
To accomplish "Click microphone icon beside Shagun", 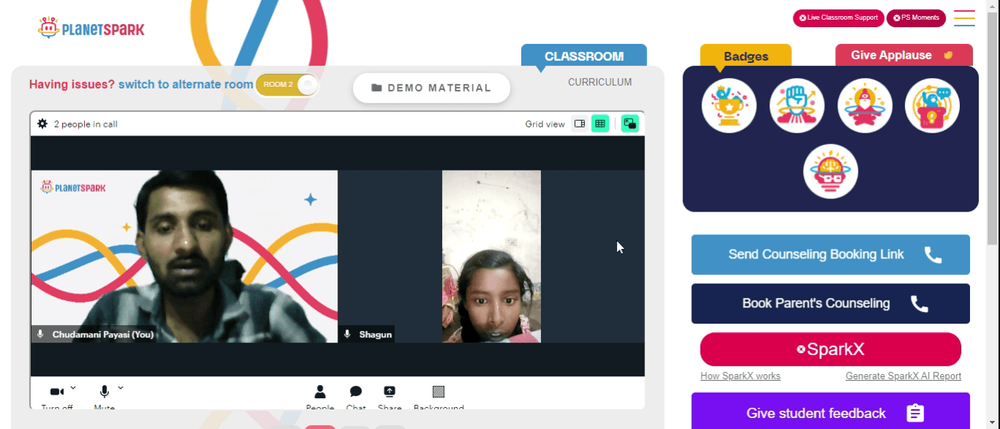I will pyautogui.click(x=347, y=334).
